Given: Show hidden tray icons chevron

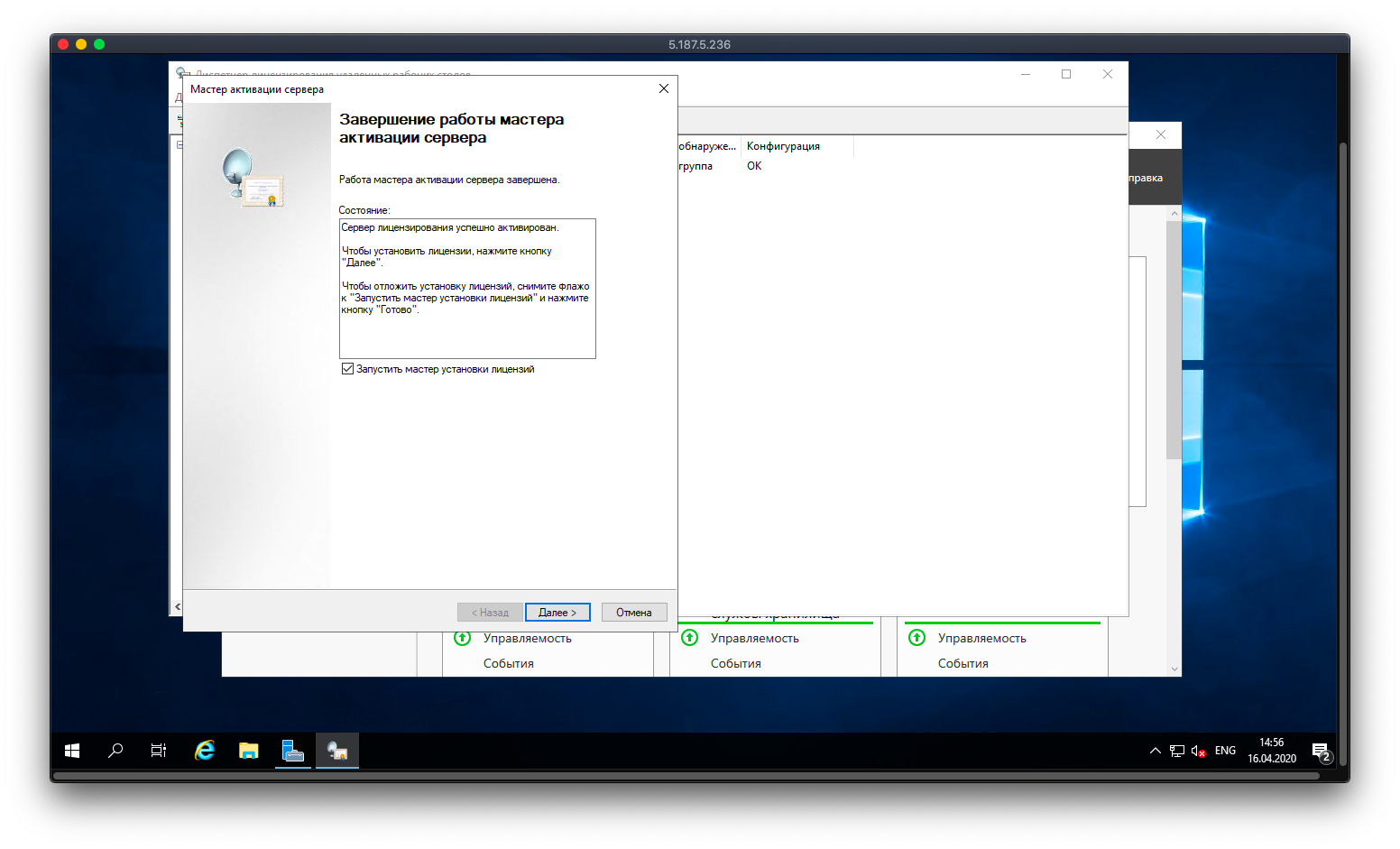Looking at the screenshot, I should coord(1156,751).
